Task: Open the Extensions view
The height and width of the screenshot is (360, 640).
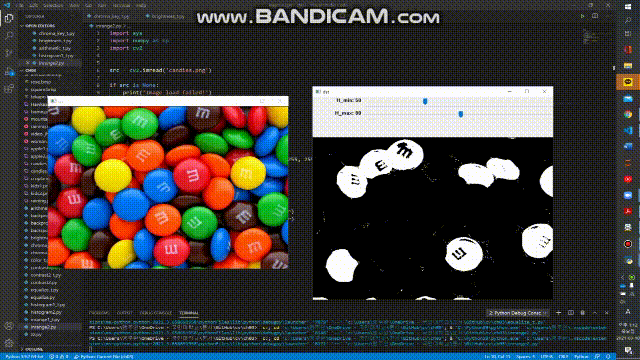Action: tap(9, 89)
